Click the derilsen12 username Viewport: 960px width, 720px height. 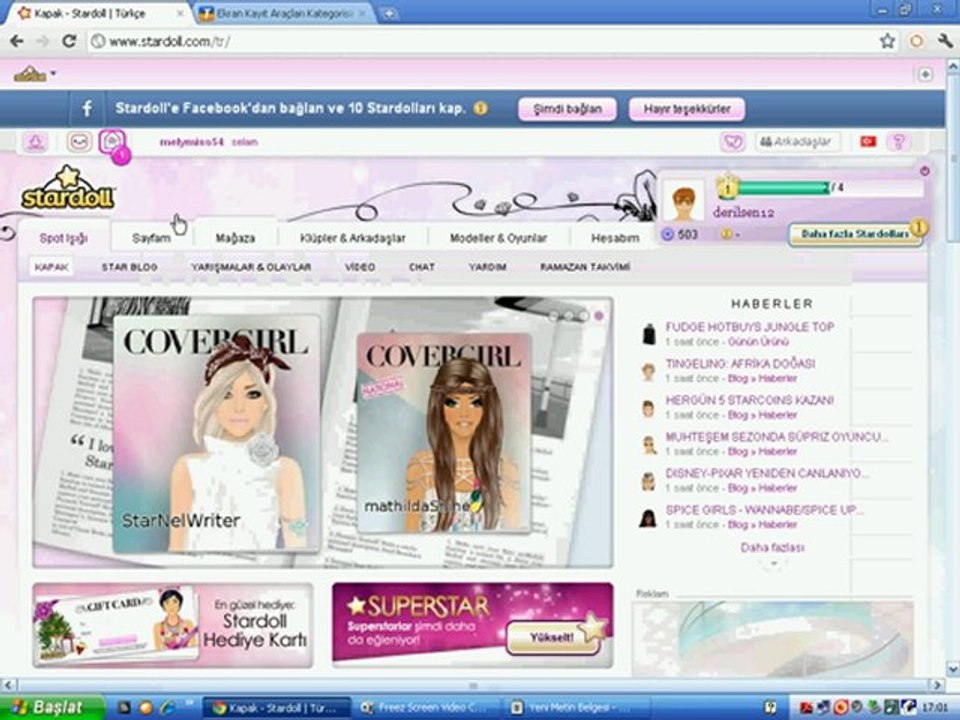tap(743, 213)
